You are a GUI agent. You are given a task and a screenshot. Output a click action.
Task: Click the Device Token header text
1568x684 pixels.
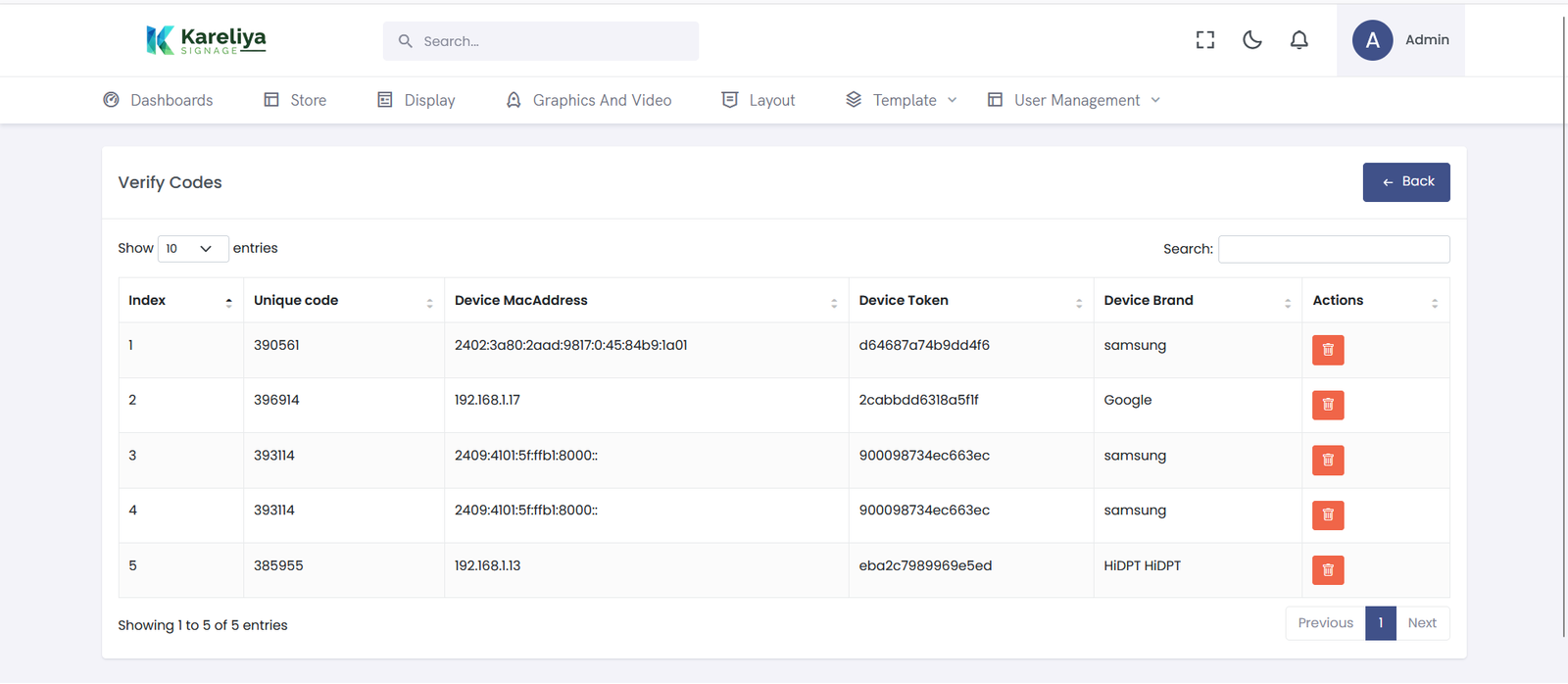(x=904, y=301)
